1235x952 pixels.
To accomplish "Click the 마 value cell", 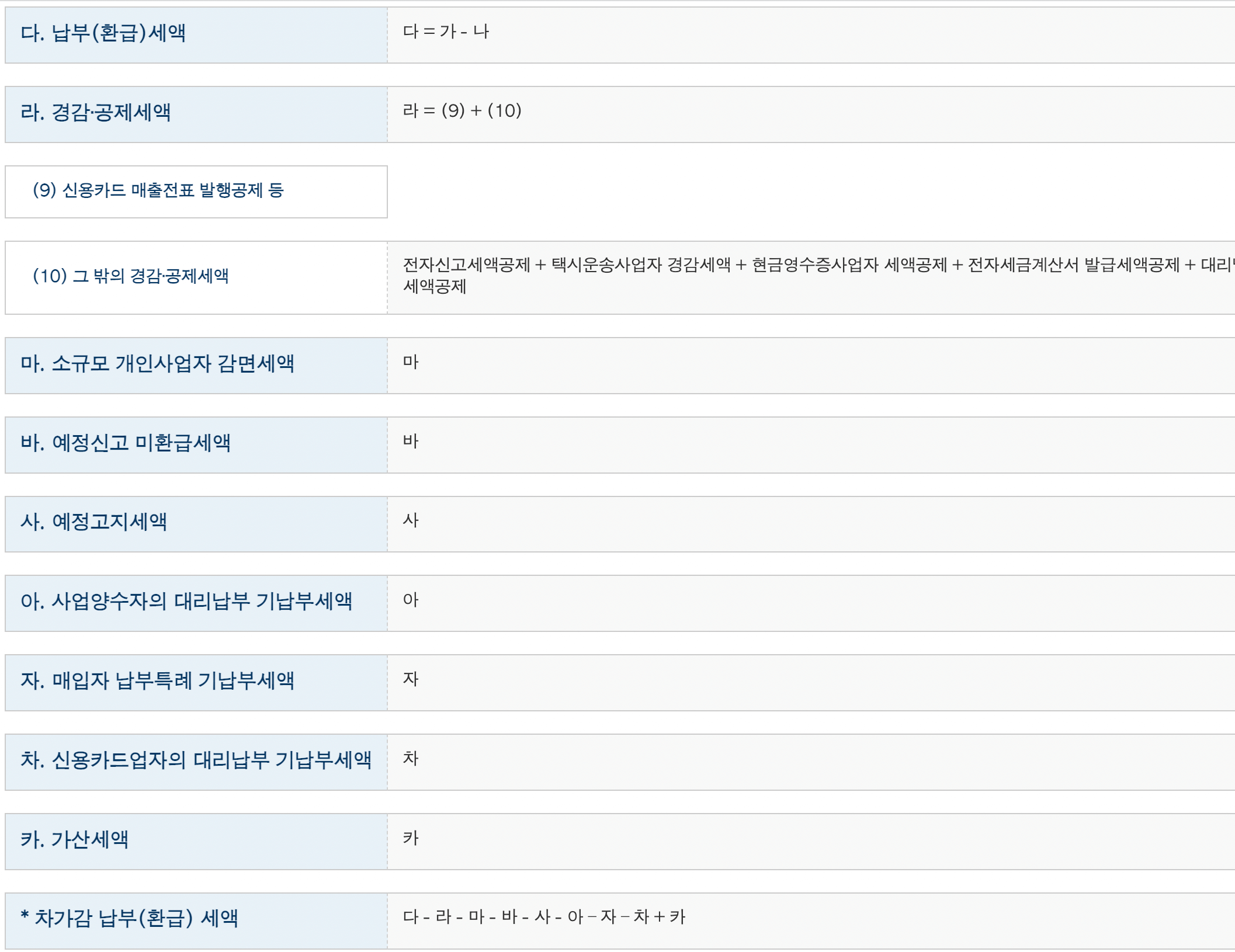I will (411, 363).
